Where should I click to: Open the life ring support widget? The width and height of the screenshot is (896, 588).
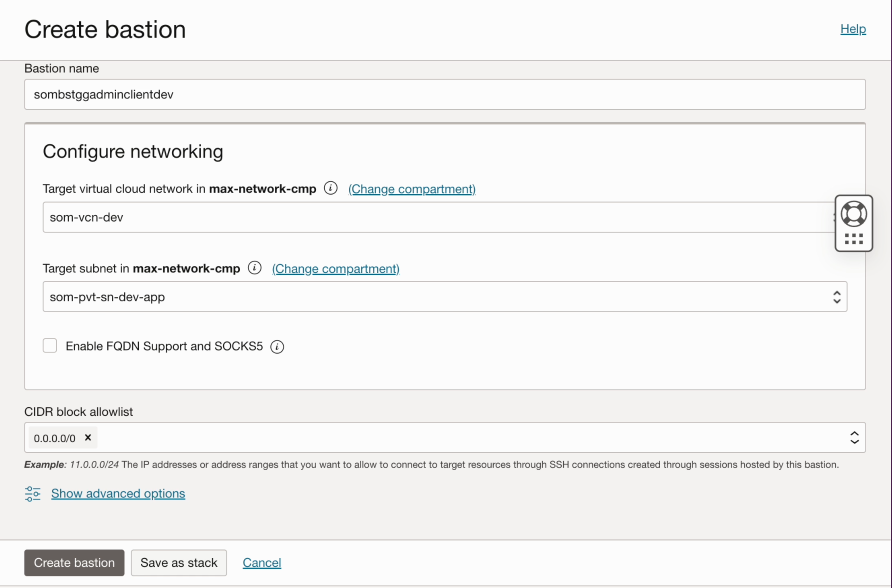pos(854,213)
